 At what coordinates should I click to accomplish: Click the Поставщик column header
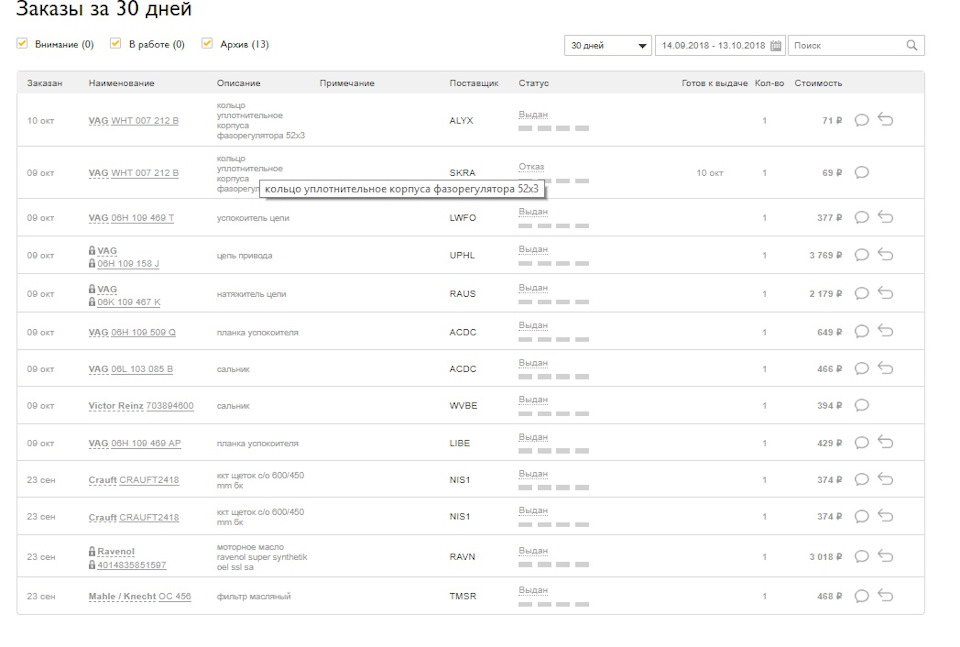point(474,83)
